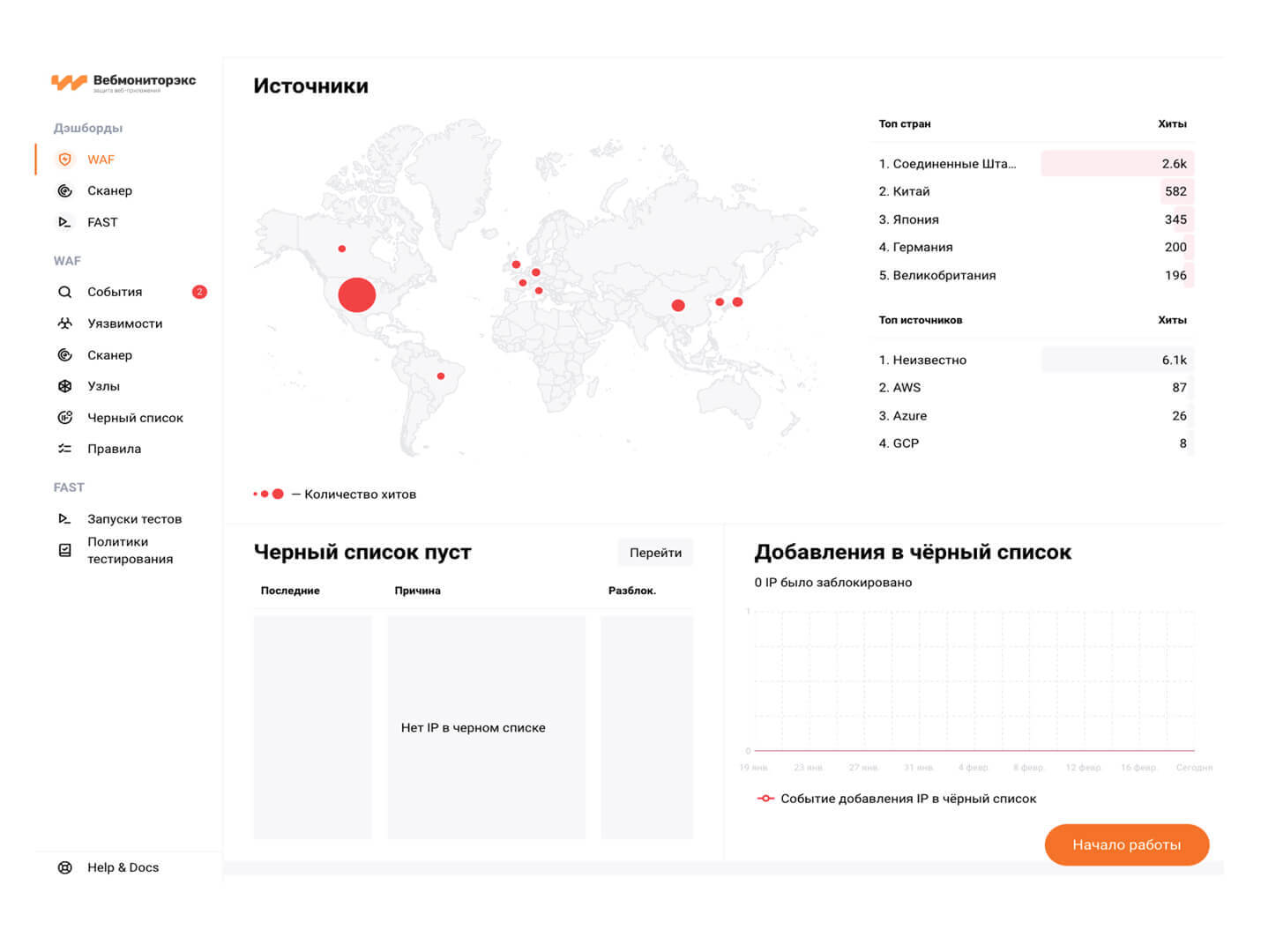Select Сканер in the WAF section

click(x=109, y=355)
